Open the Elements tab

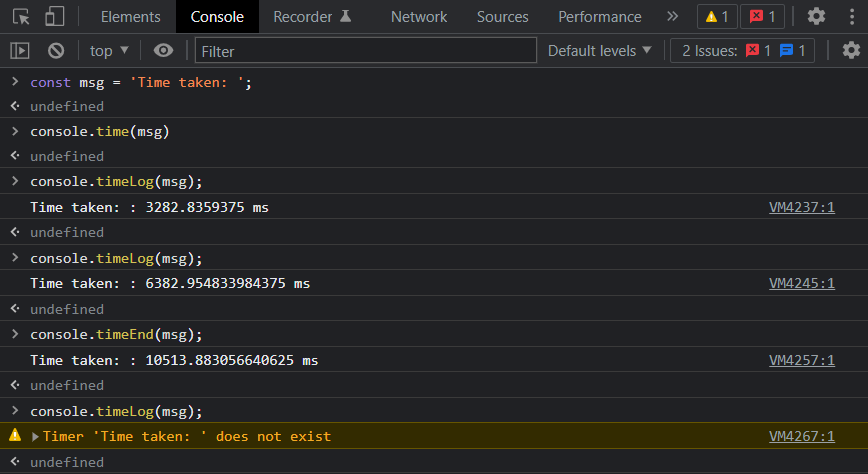[x=131, y=17]
